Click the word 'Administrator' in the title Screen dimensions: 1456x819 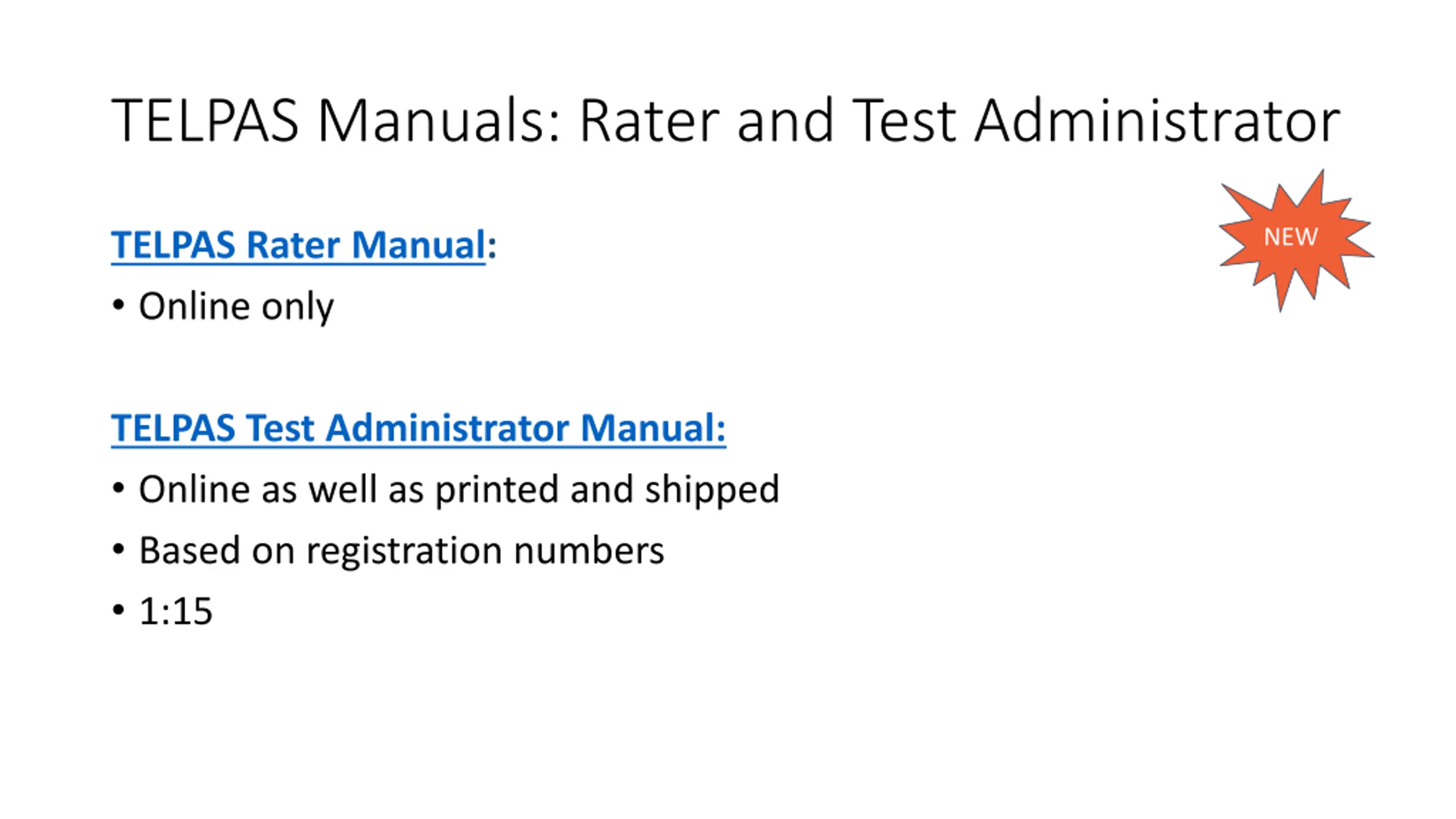point(1157,121)
